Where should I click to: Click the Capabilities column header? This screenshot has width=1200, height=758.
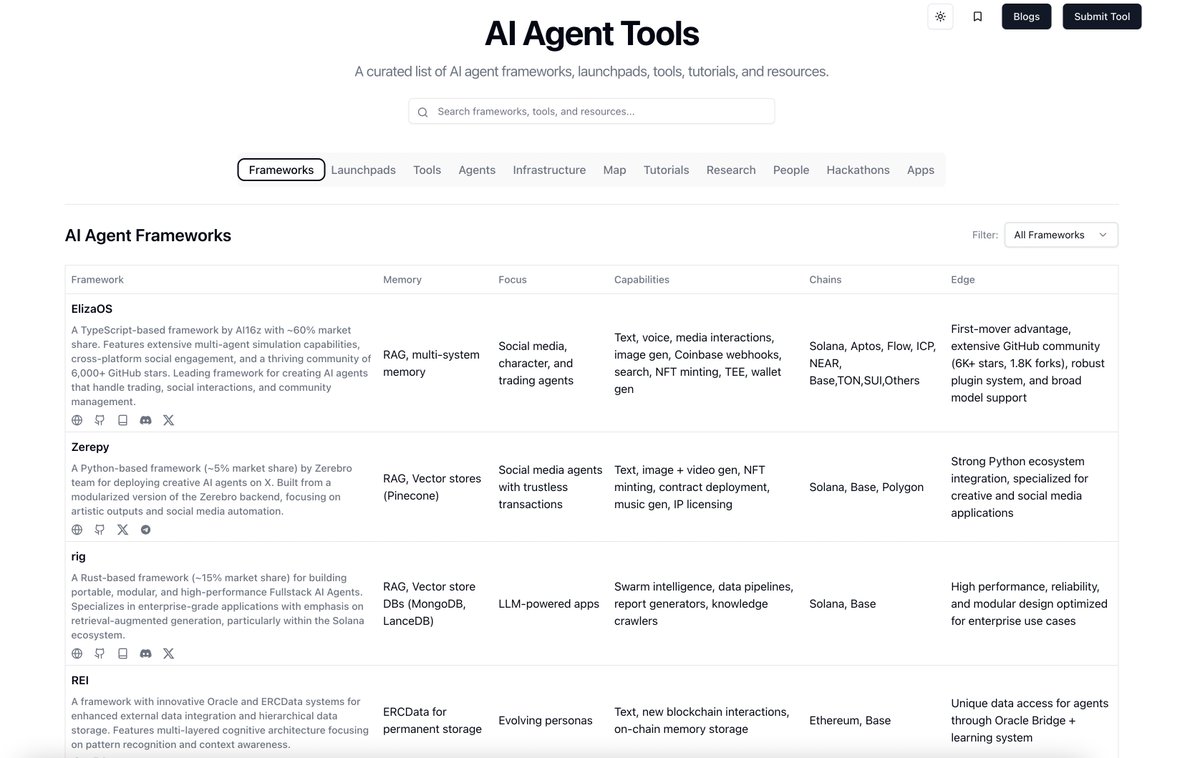pos(642,280)
